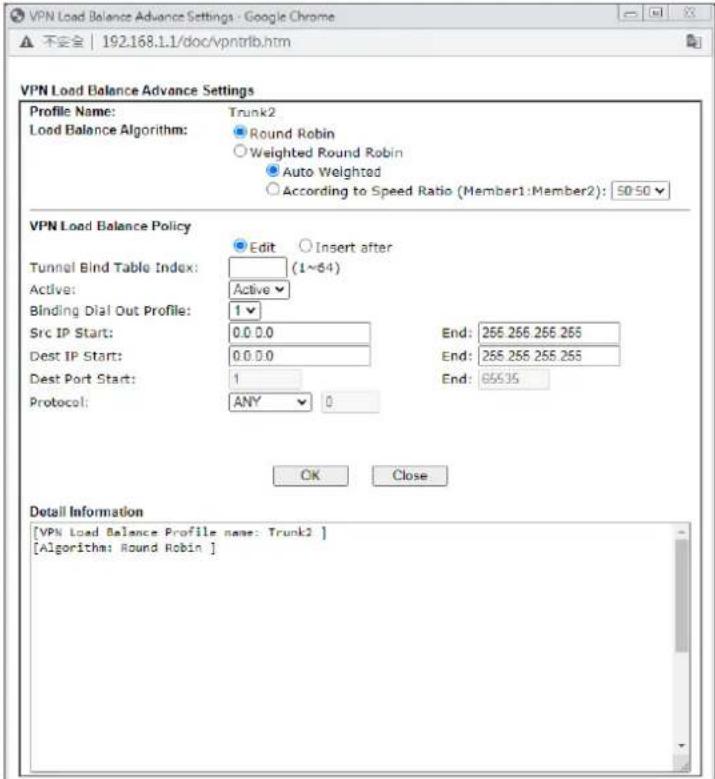Close the Chrome popup window
The height and width of the screenshot is (779, 715).
pos(689,13)
